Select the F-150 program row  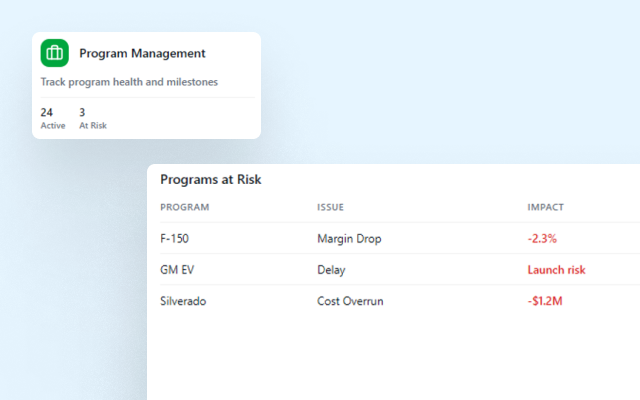click(400, 238)
